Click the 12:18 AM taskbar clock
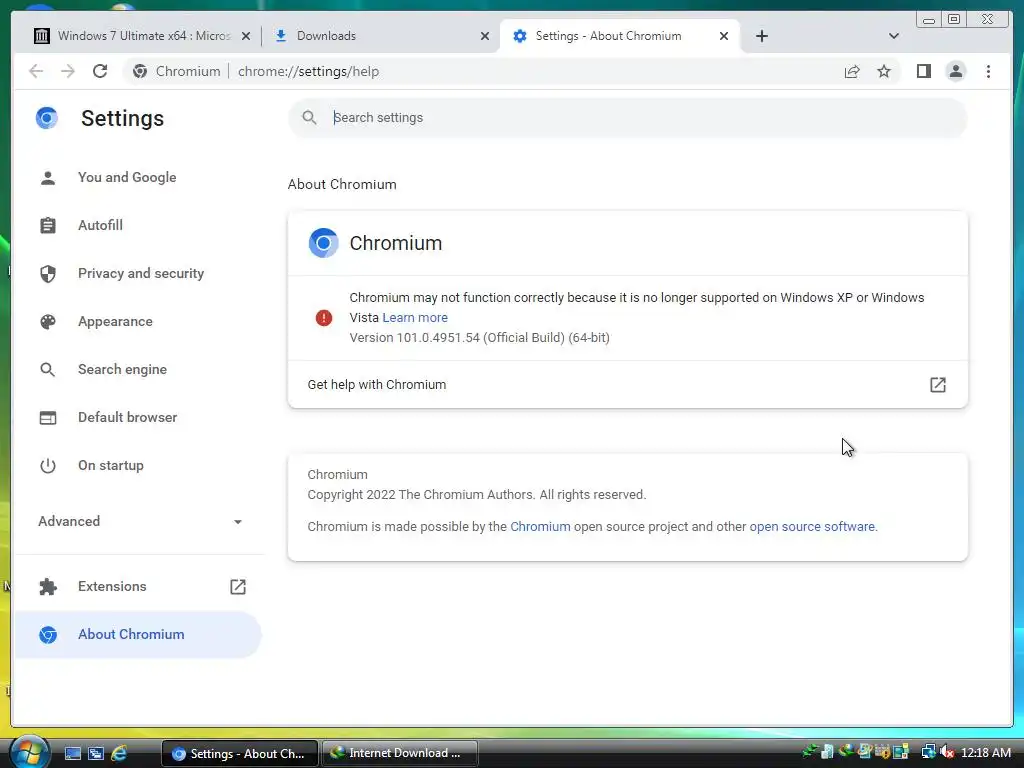1024x768 pixels. pos(985,752)
